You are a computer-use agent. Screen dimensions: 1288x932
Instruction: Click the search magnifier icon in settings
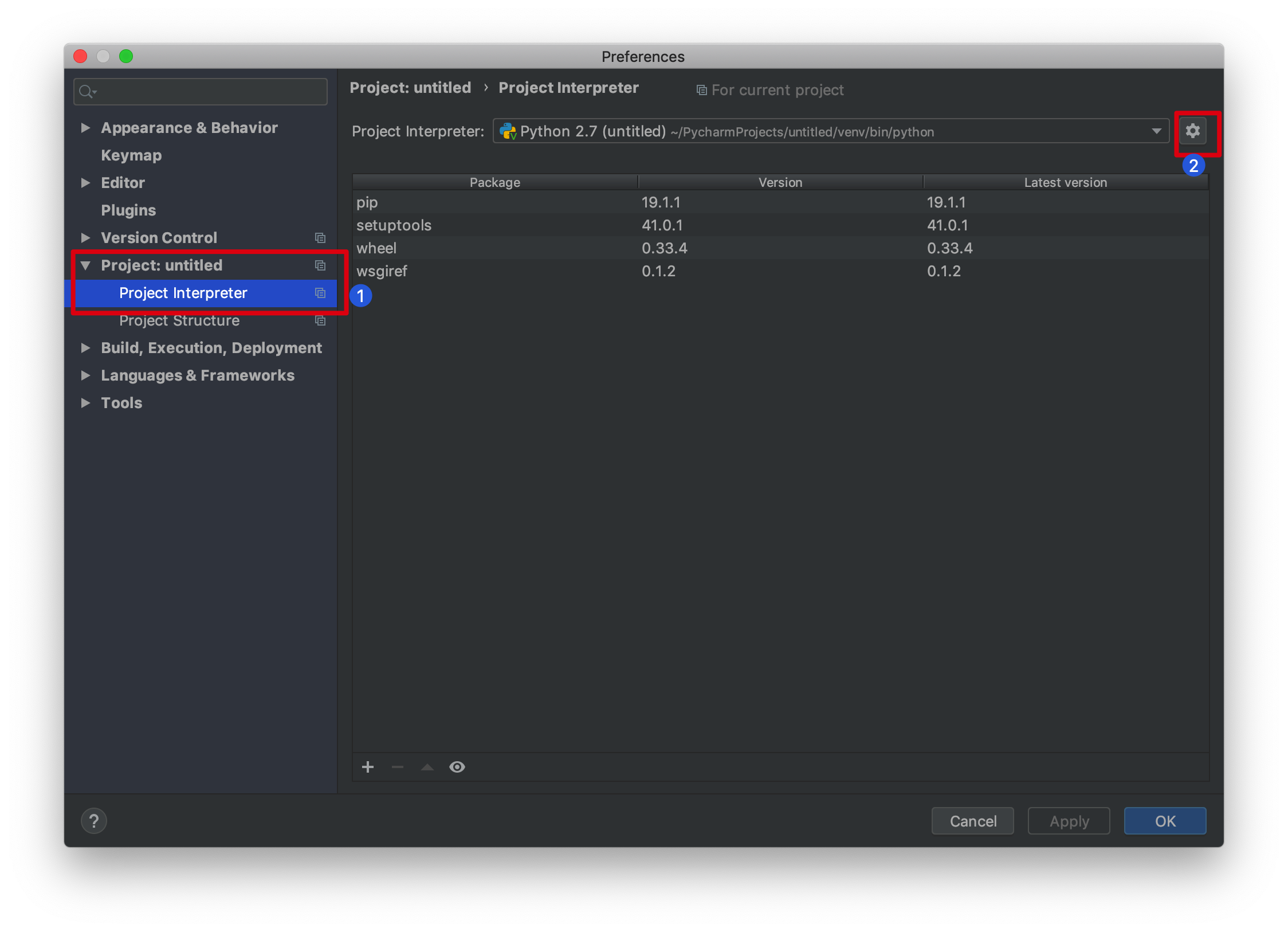[x=87, y=91]
